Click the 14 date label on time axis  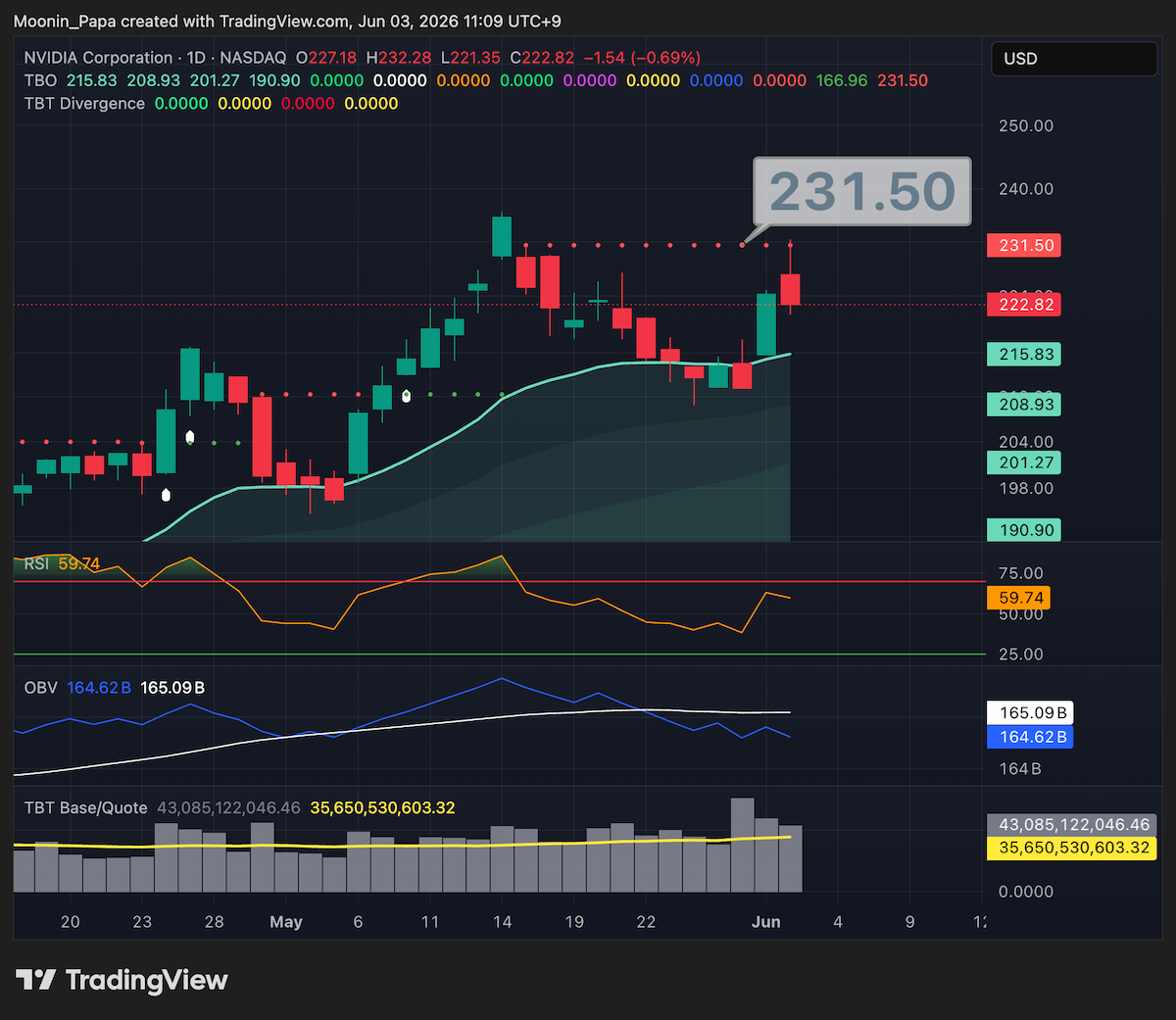[x=503, y=922]
